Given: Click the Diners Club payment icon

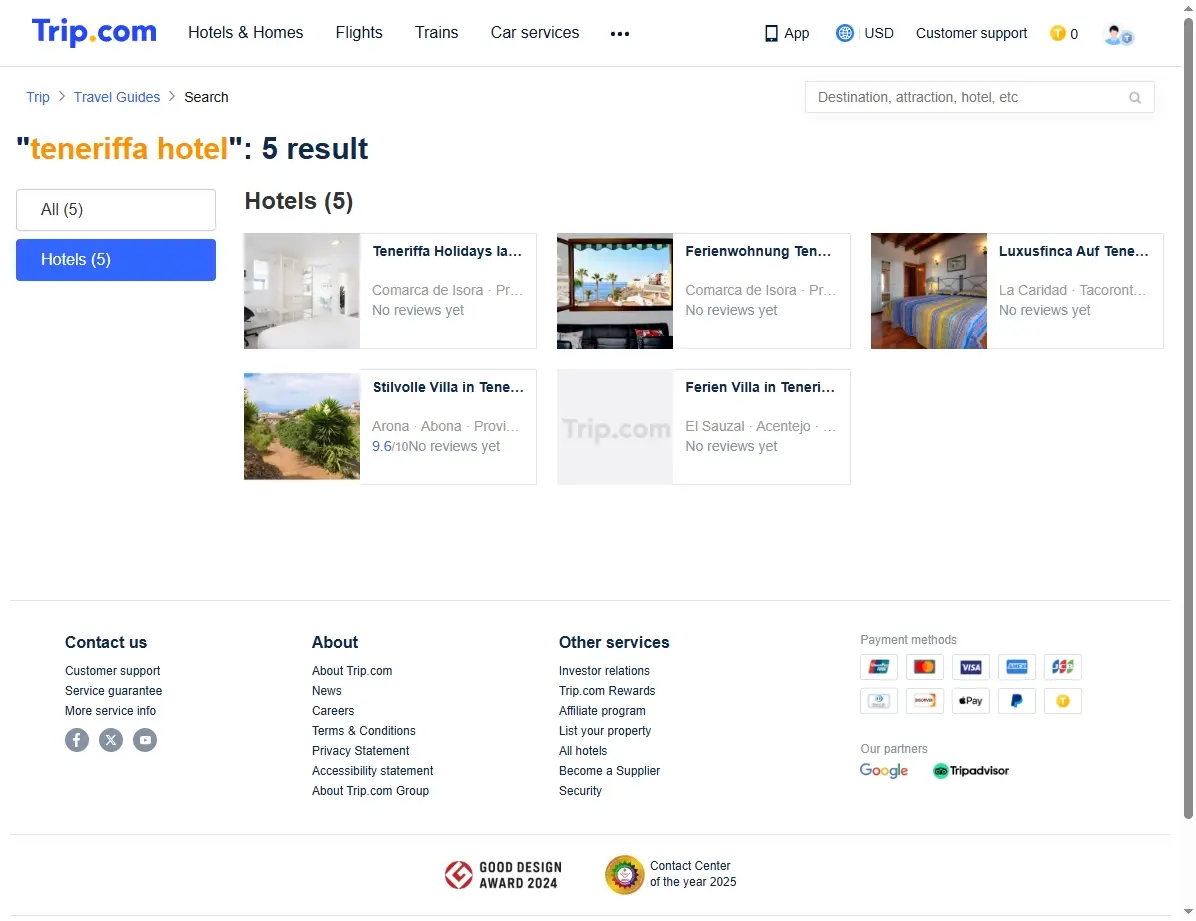Looking at the screenshot, I should [879, 700].
